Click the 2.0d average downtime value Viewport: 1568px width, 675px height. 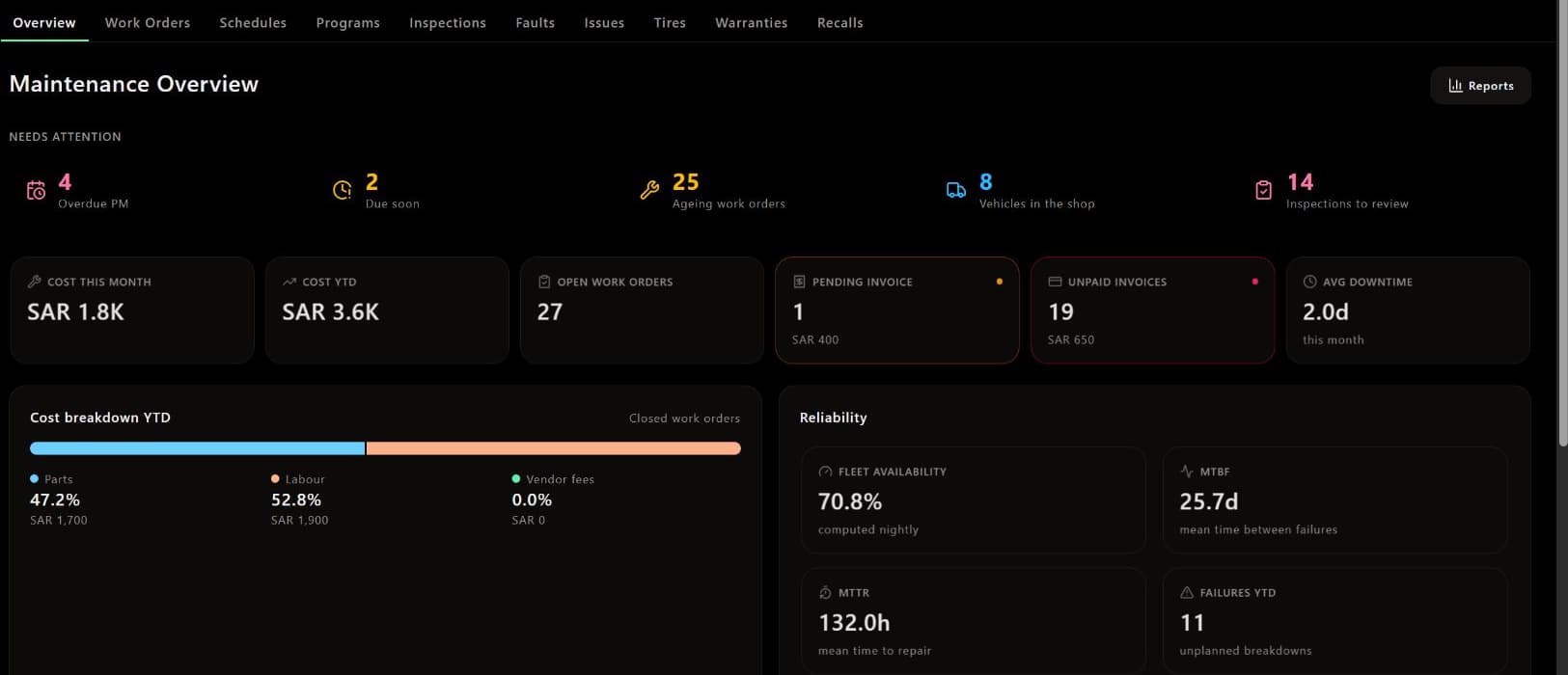point(1326,311)
